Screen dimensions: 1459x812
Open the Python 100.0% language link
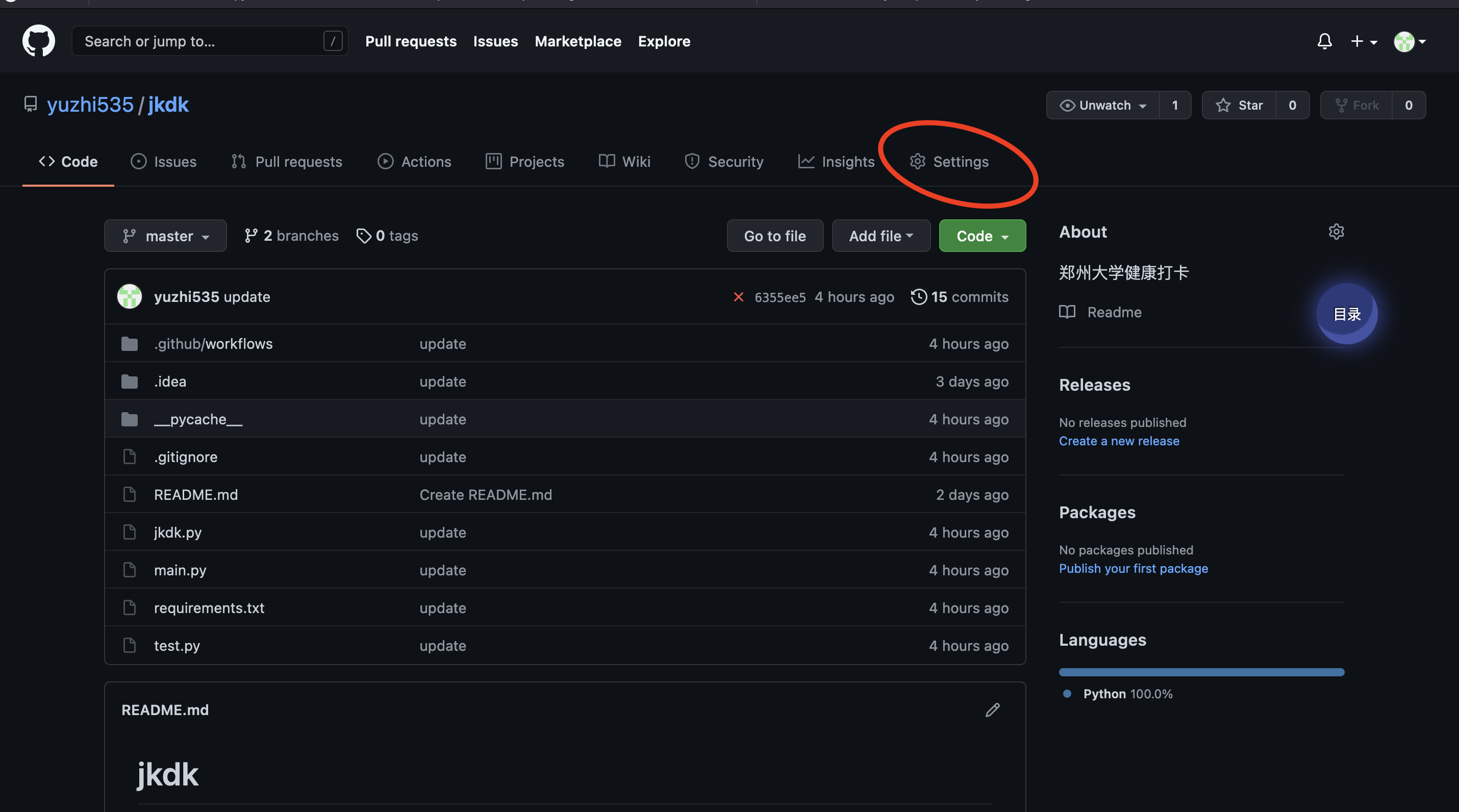click(x=1118, y=694)
